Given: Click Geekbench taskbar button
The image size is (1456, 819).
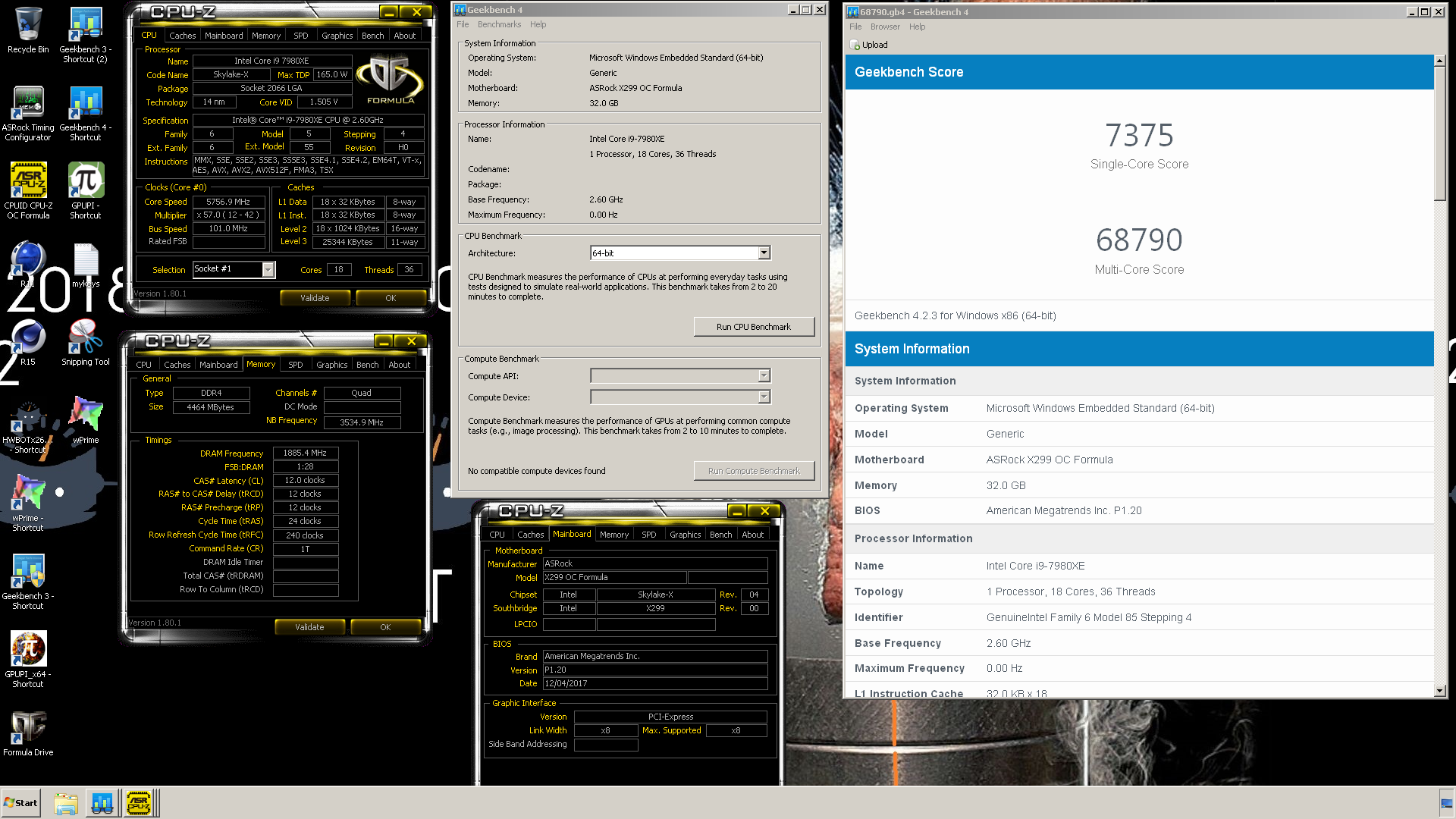Looking at the screenshot, I should click(102, 803).
